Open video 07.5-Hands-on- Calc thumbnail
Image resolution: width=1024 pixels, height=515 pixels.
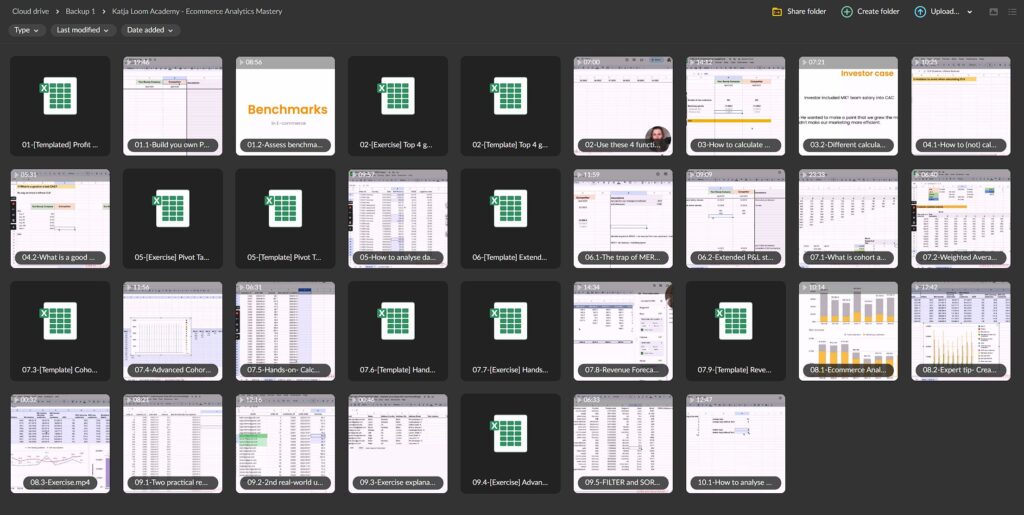(285, 331)
